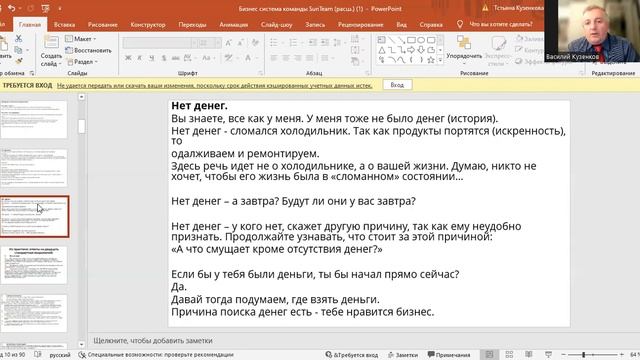Switch to Reading view
This screenshot has width=640, height=360.
(x=529, y=354)
